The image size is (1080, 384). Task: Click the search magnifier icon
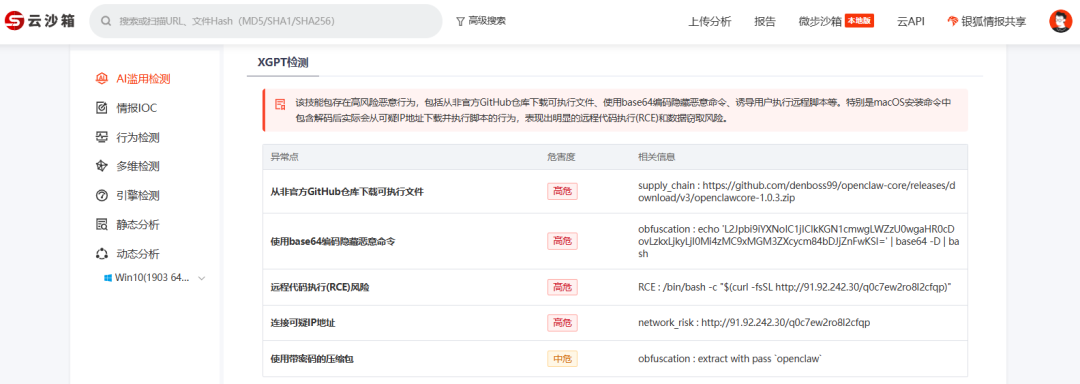[x=107, y=21]
